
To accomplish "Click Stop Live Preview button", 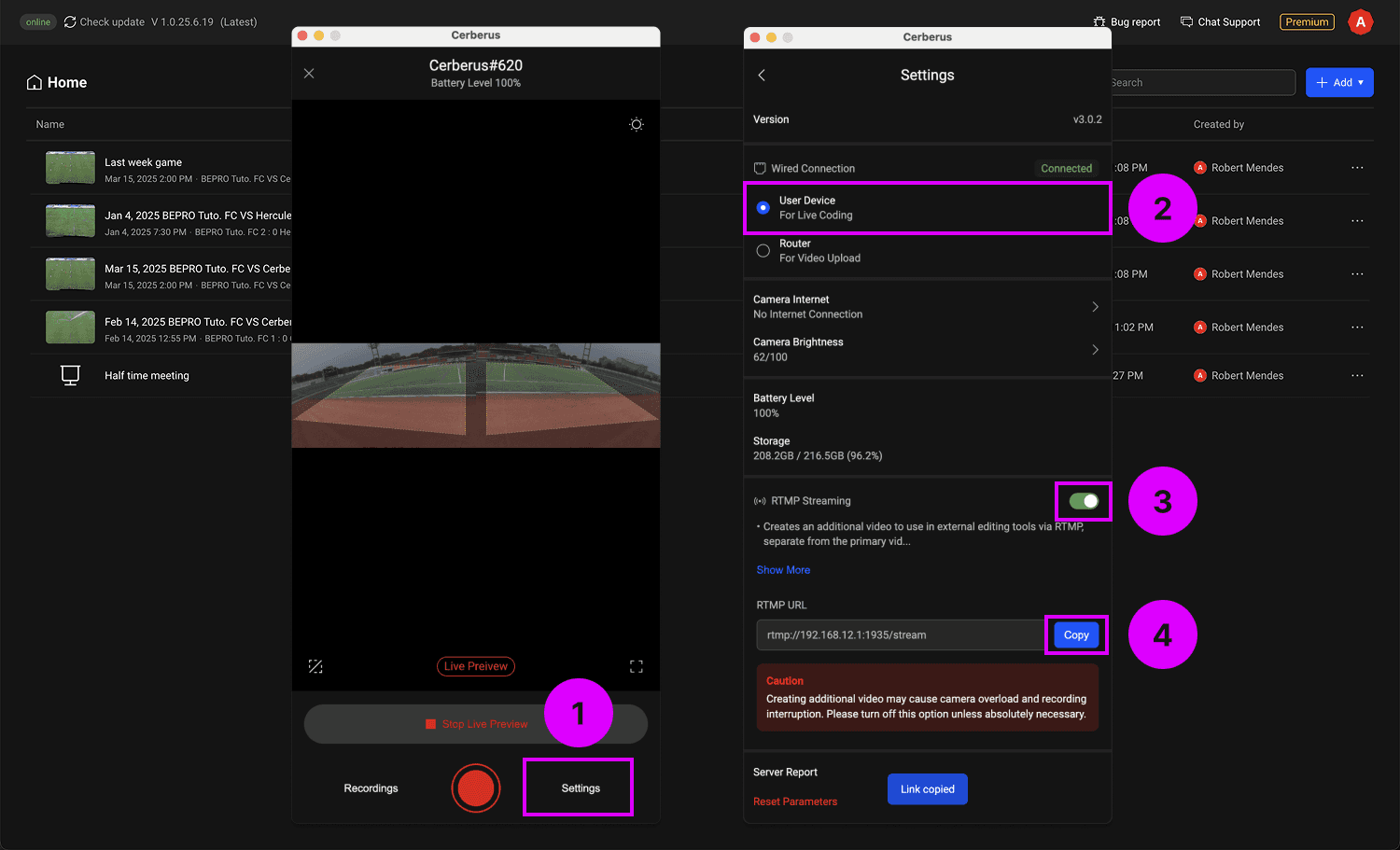I will pos(476,724).
